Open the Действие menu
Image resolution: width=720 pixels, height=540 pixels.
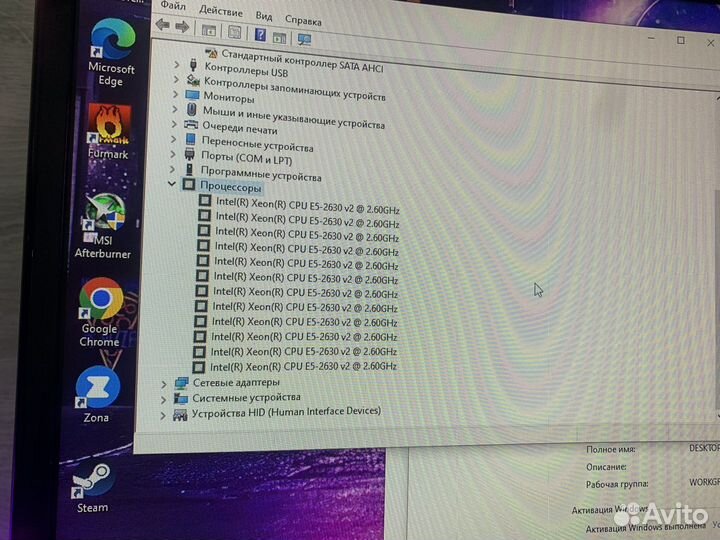pos(221,11)
